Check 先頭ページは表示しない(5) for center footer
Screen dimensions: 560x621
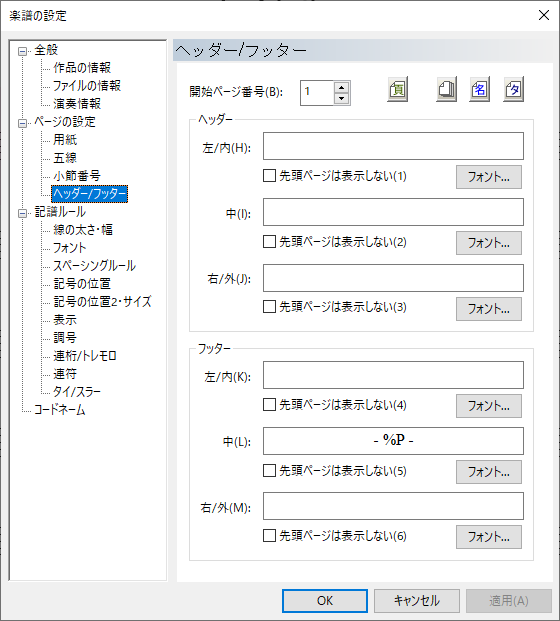[269, 471]
